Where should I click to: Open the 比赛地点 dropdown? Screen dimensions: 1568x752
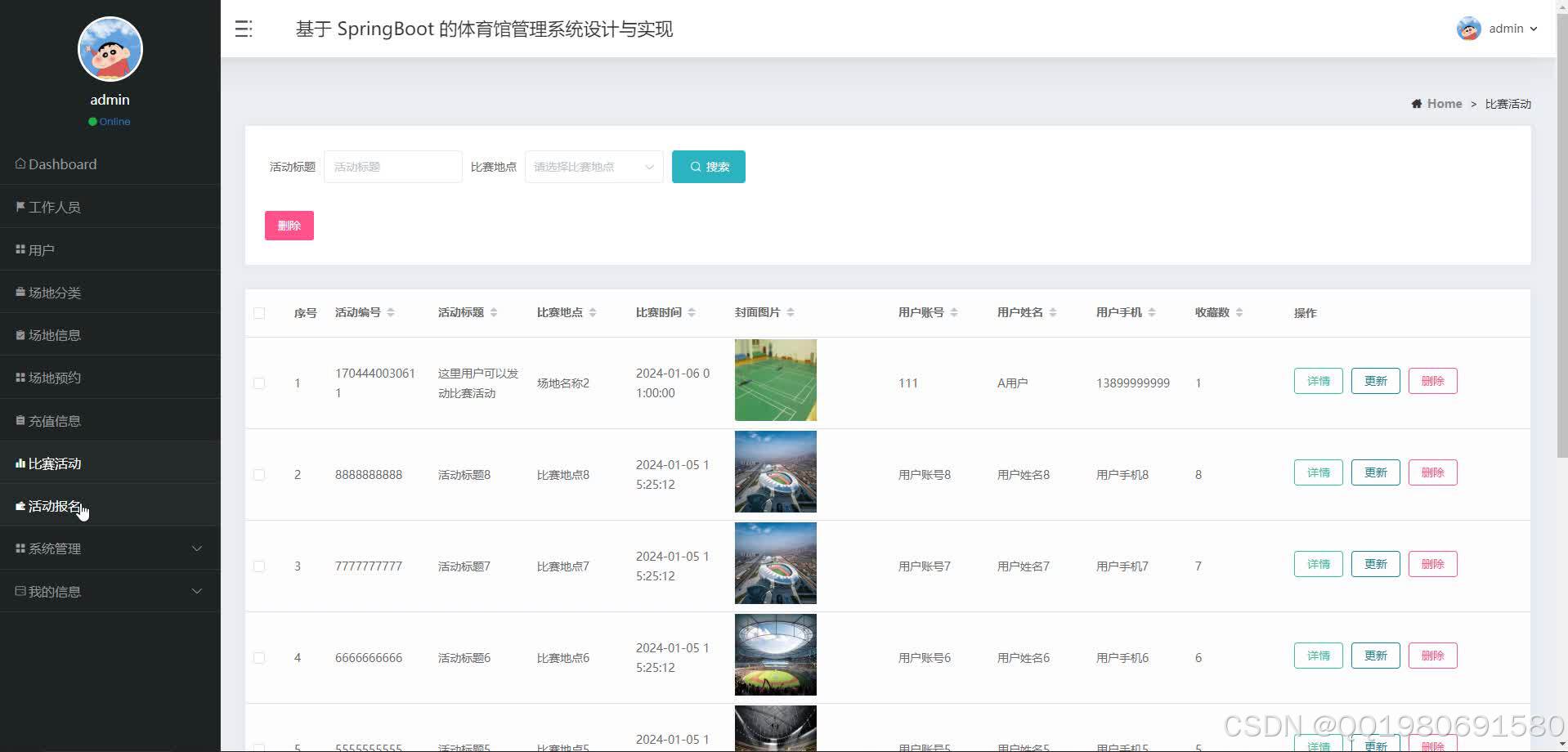(x=593, y=166)
